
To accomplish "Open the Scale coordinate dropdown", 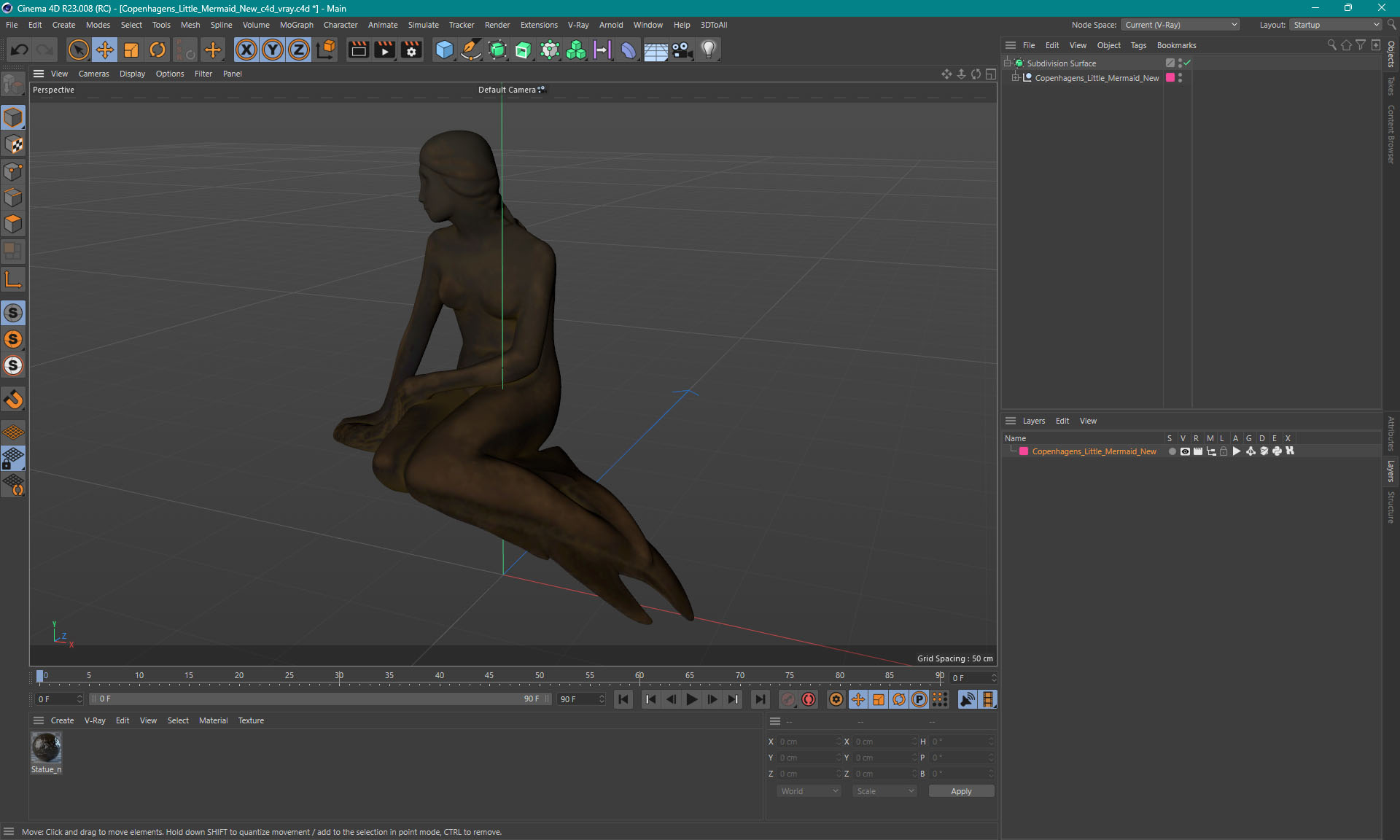I will click(884, 791).
